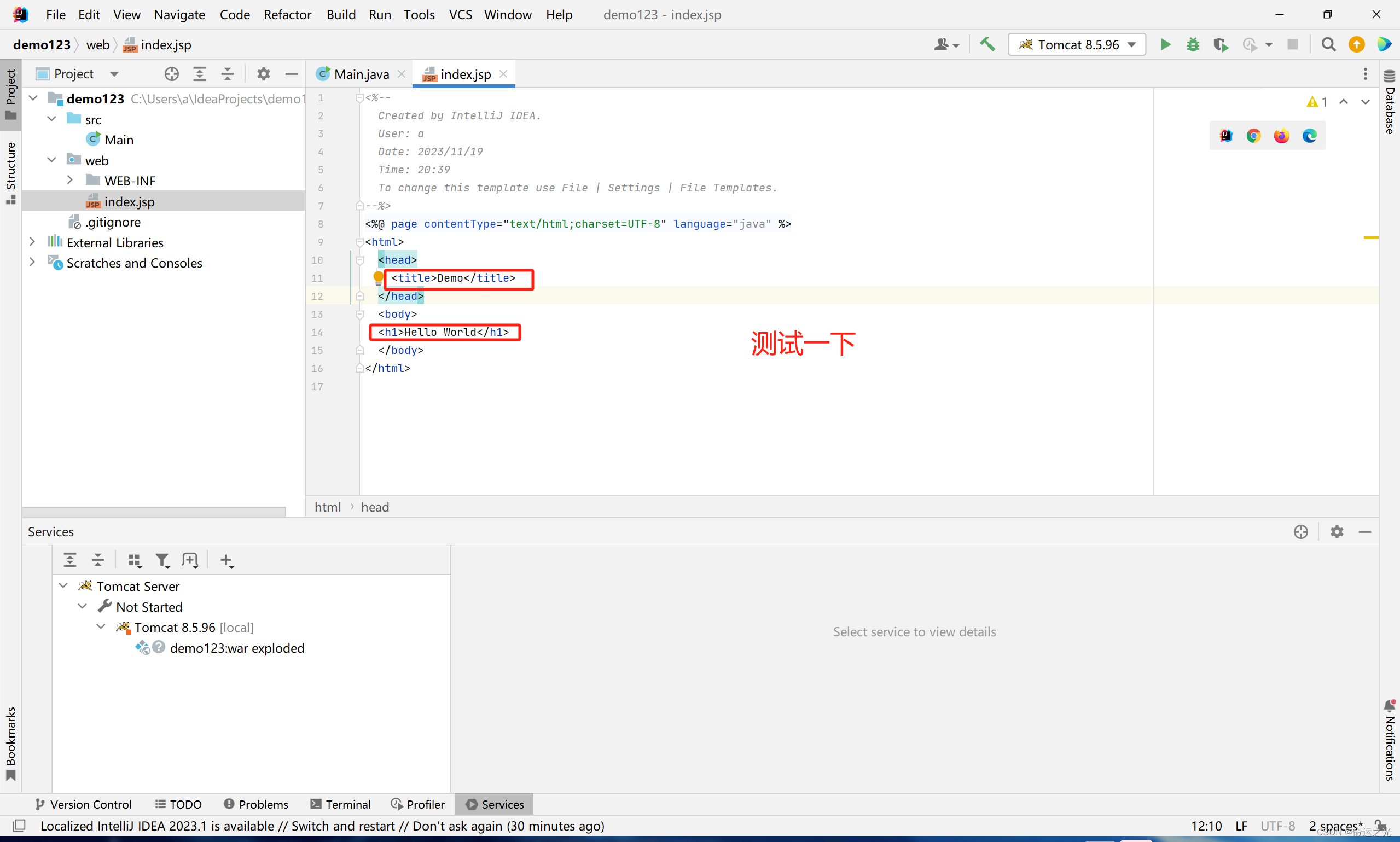Toggle the Bookmarks tool window side tab
This screenshot has height=842, width=1400.
click(x=10, y=744)
